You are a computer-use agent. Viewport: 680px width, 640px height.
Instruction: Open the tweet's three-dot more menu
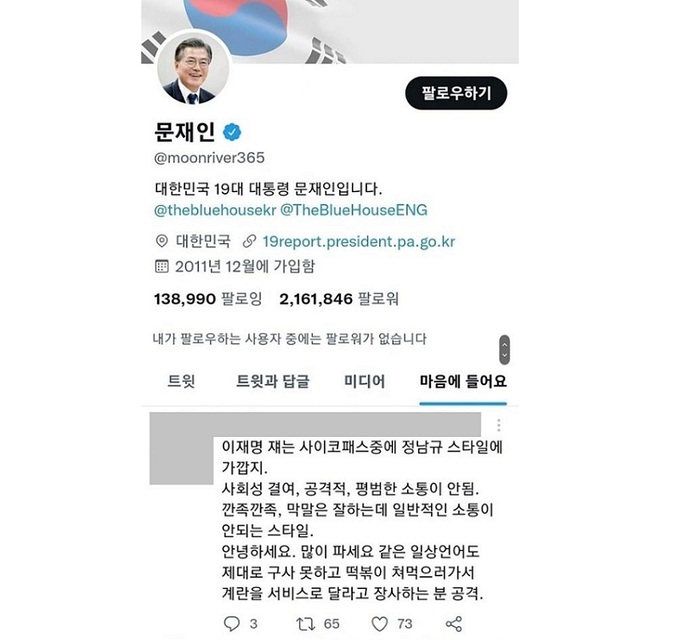[499, 425]
